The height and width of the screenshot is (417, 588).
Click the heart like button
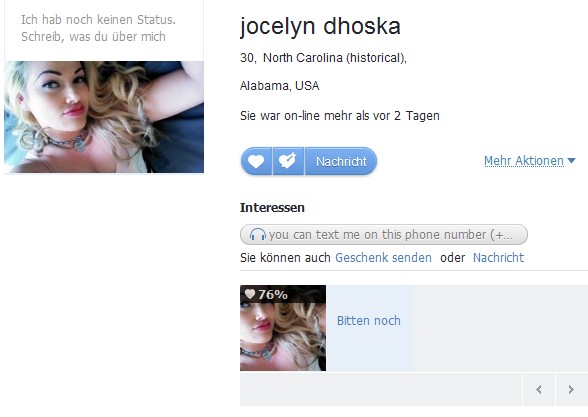pos(256,161)
